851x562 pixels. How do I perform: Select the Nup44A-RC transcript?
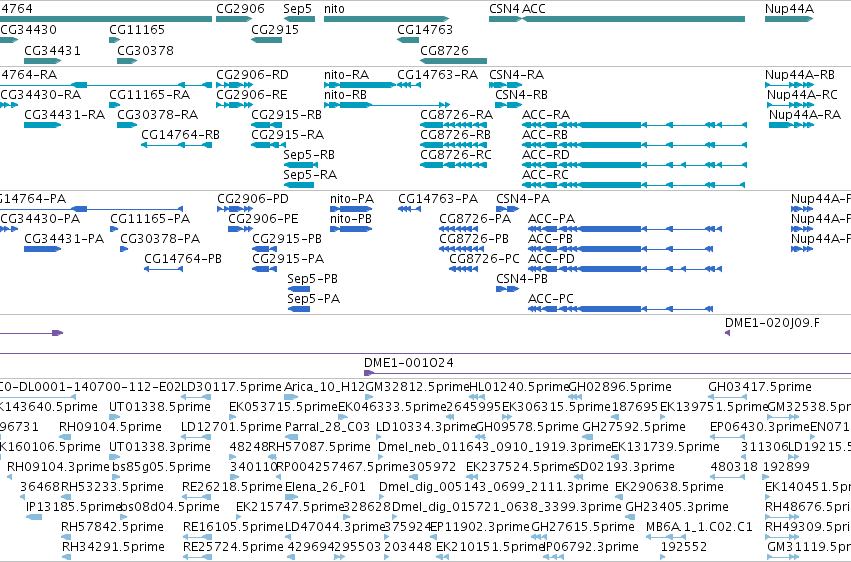(x=802, y=95)
